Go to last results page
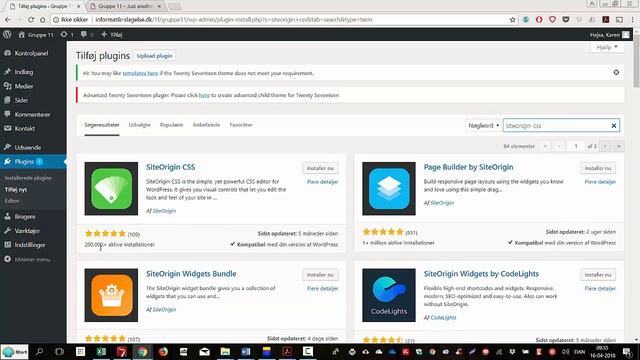640x360 pixels. 618,146
